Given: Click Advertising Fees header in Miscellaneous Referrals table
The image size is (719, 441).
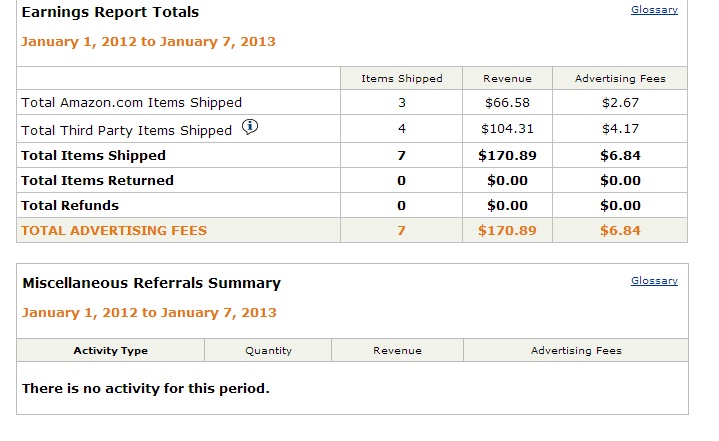Looking at the screenshot, I should tap(576, 351).
